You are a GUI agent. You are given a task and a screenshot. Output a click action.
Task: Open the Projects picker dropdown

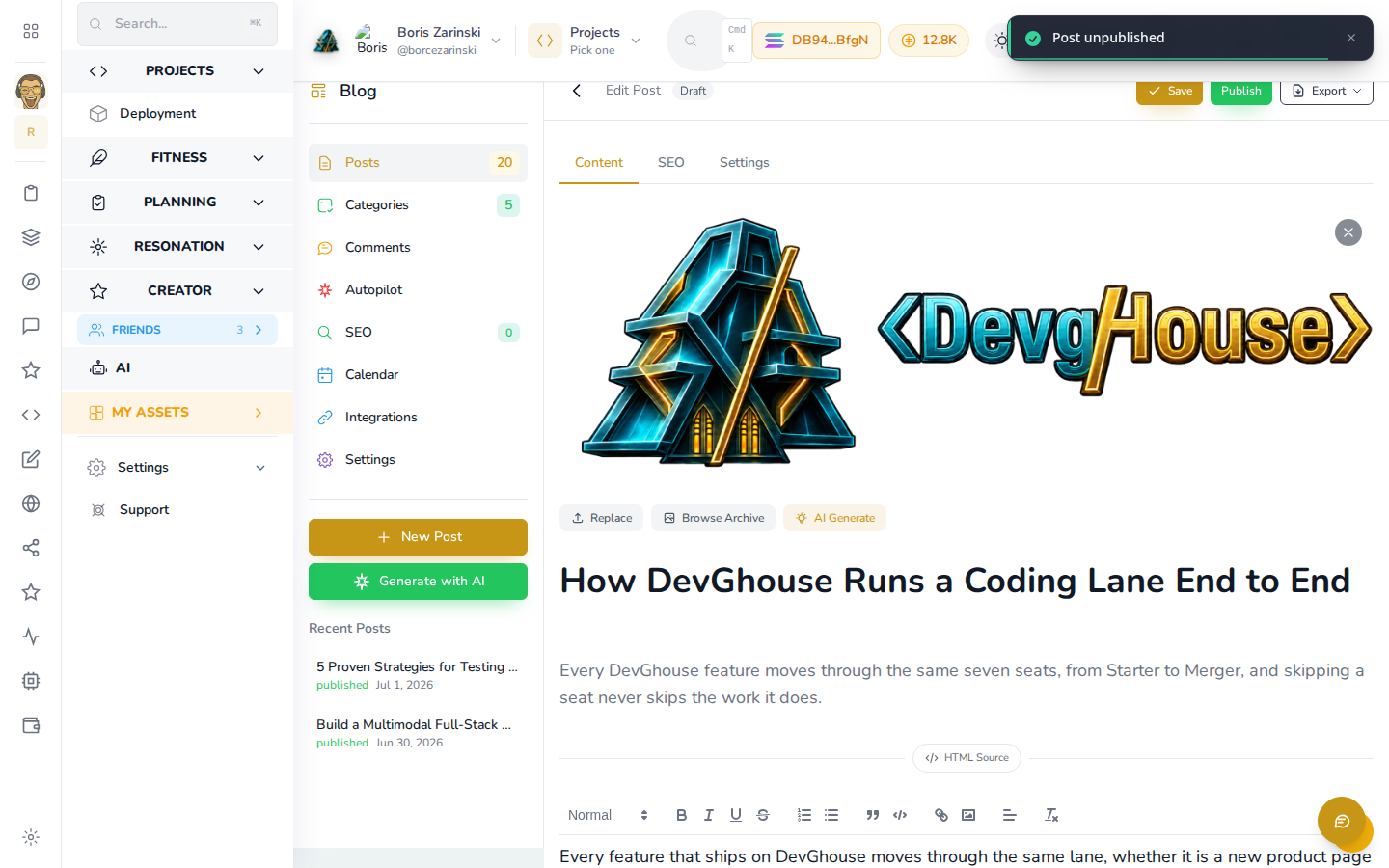click(x=585, y=41)
